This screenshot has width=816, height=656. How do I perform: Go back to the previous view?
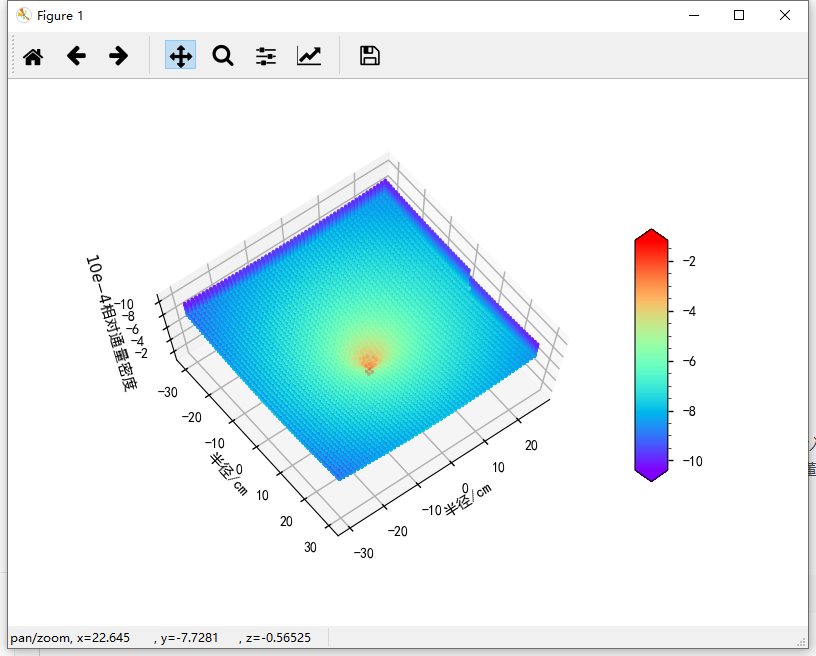[x=76, y=55]
